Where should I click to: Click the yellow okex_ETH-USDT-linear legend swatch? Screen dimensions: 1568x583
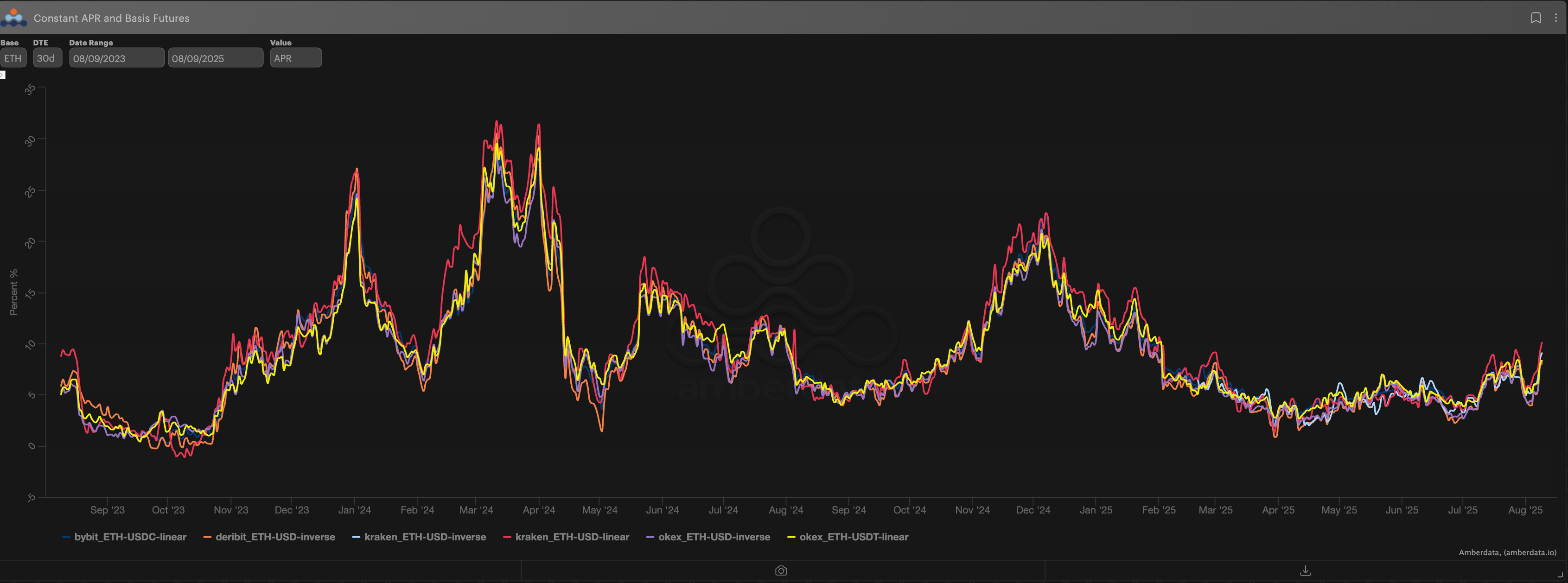pyautogui.click(x=791, y=538)
